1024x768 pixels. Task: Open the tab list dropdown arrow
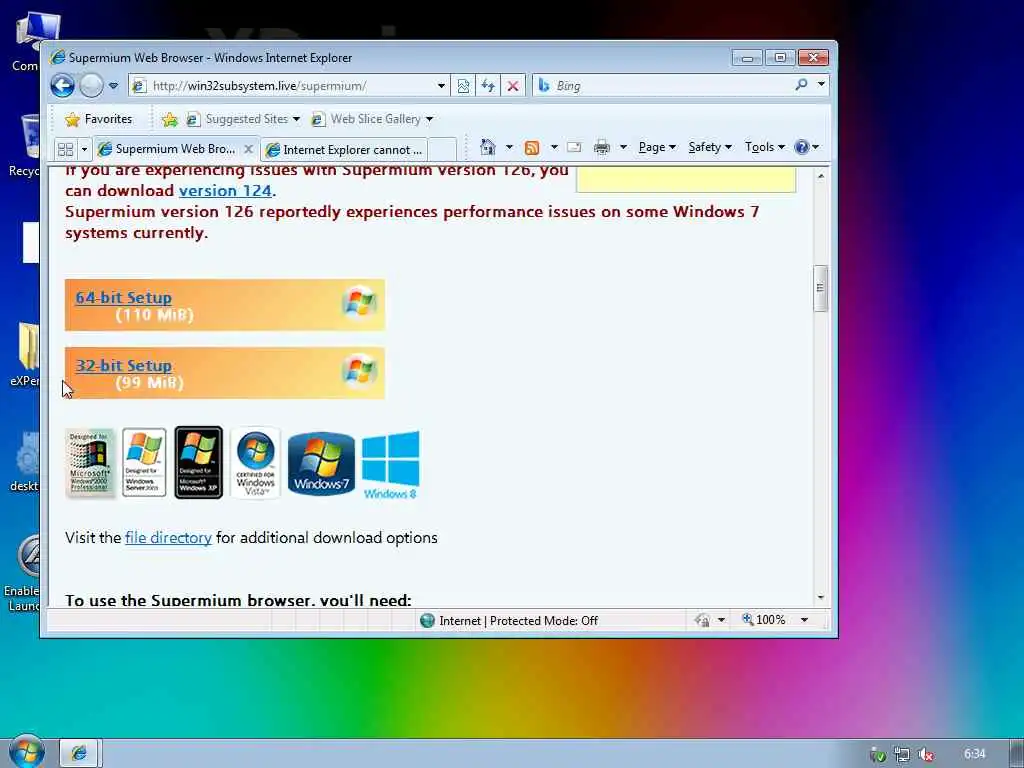84,150
